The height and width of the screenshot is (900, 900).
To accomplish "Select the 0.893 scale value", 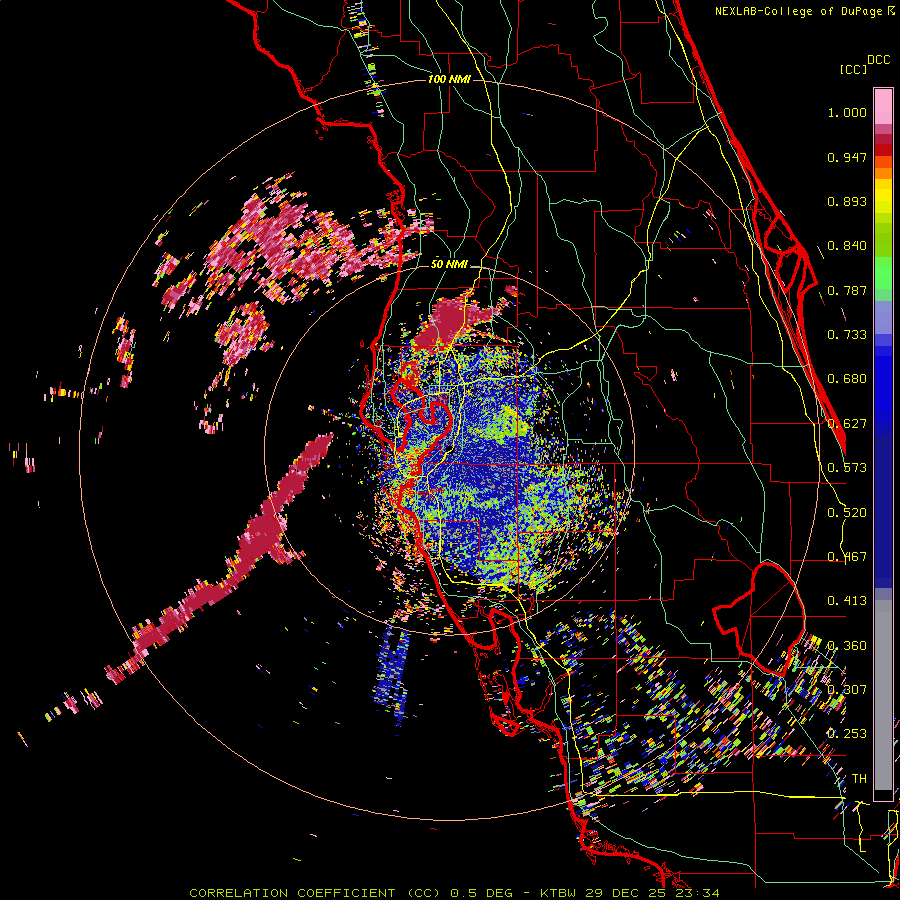I will click(847, 201).
